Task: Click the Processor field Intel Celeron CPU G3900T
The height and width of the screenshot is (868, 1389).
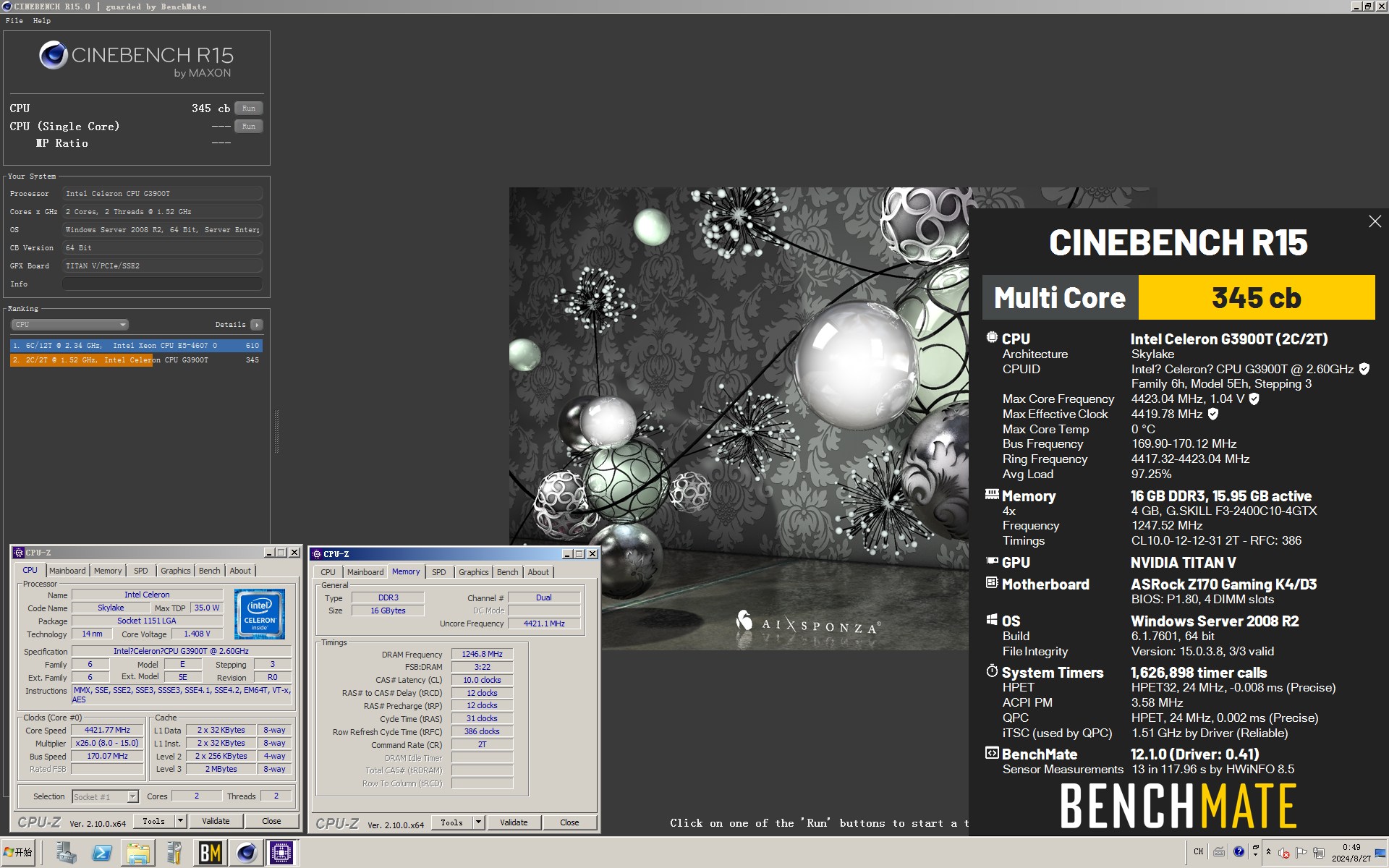Action: (x=162, y=194)
